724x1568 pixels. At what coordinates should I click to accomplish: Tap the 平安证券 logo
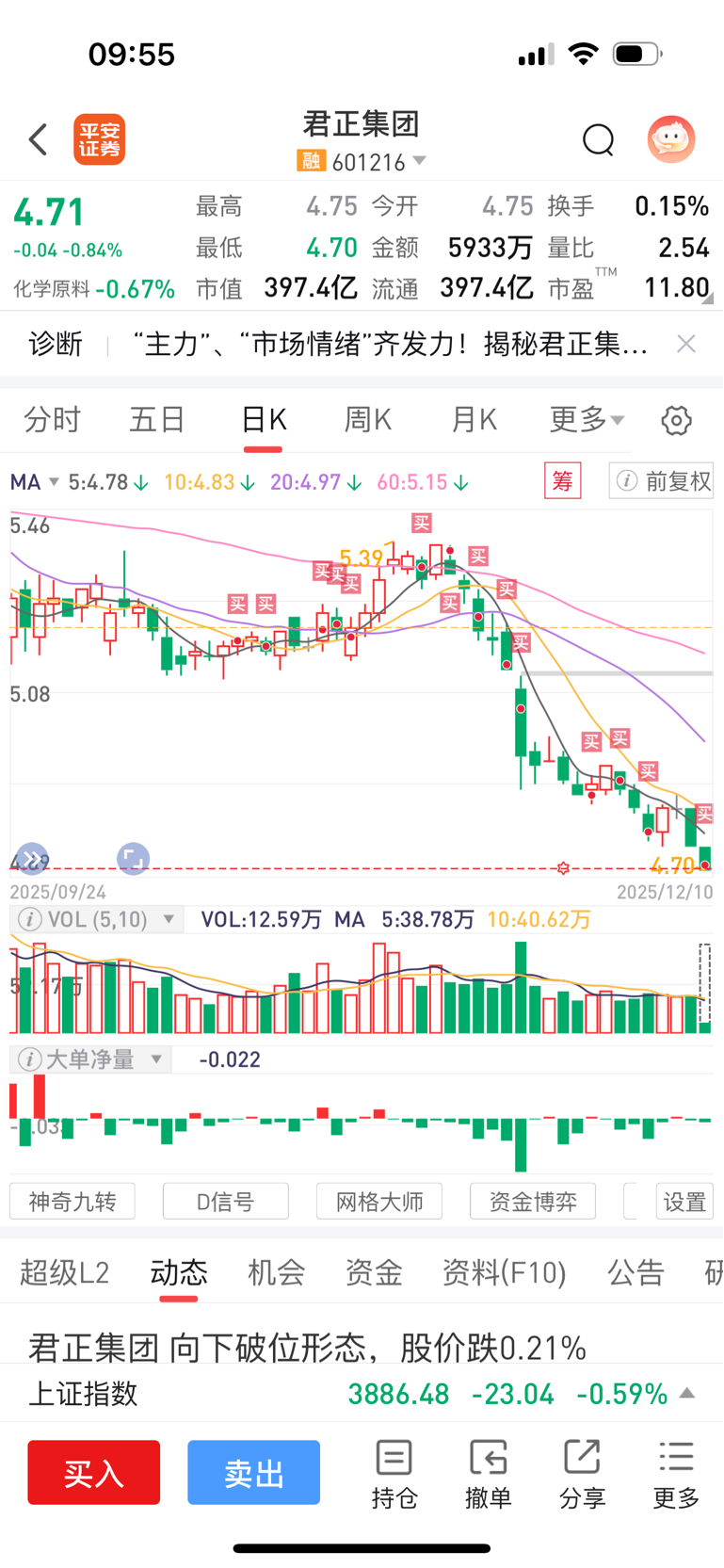pos(100,140)
